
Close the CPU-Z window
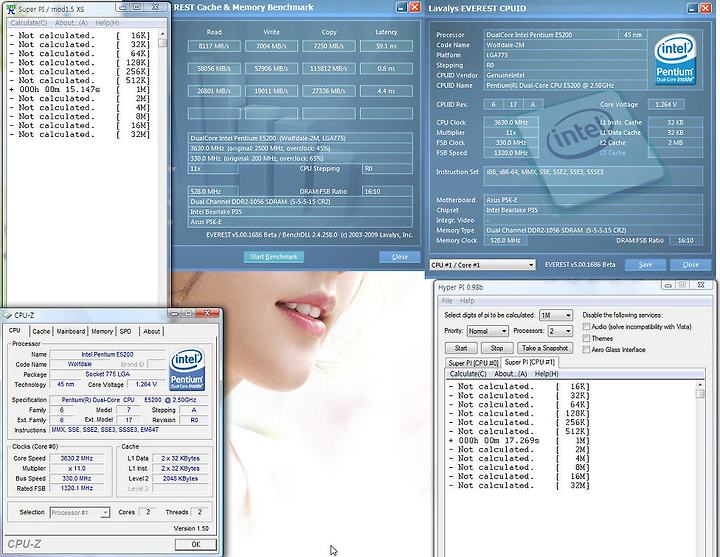pyautogui.click(x=207, y=313)
